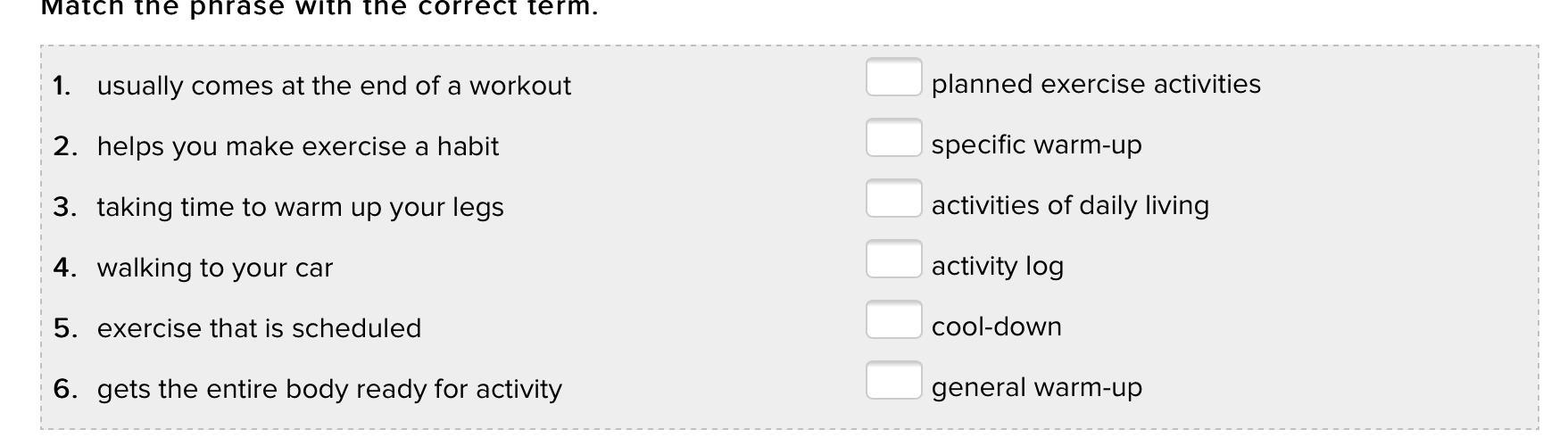The width and height of the screenshot is (1568, 446).
Task: Select the input box next to specific warm-up
Action: pos(893,138)
